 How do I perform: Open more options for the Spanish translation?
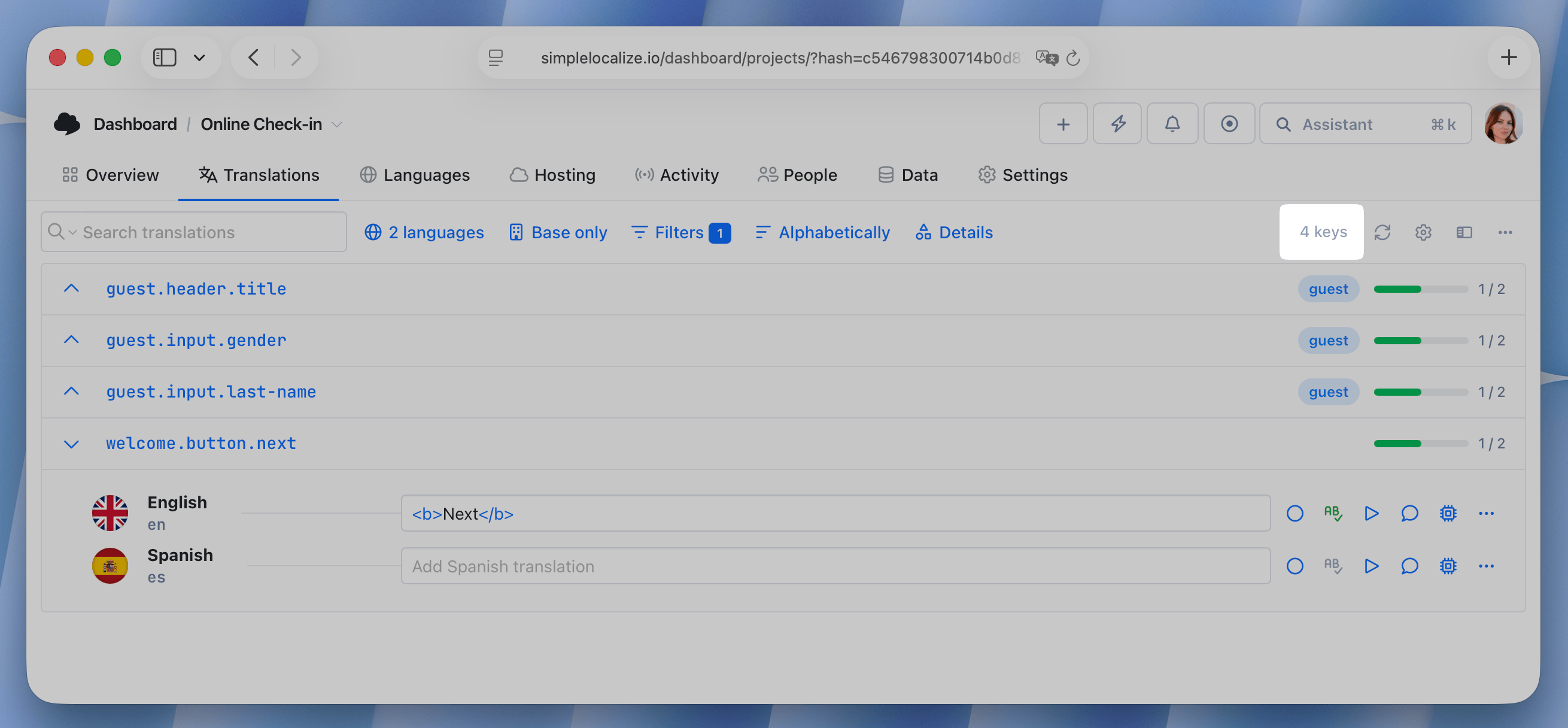(1487, 566)
